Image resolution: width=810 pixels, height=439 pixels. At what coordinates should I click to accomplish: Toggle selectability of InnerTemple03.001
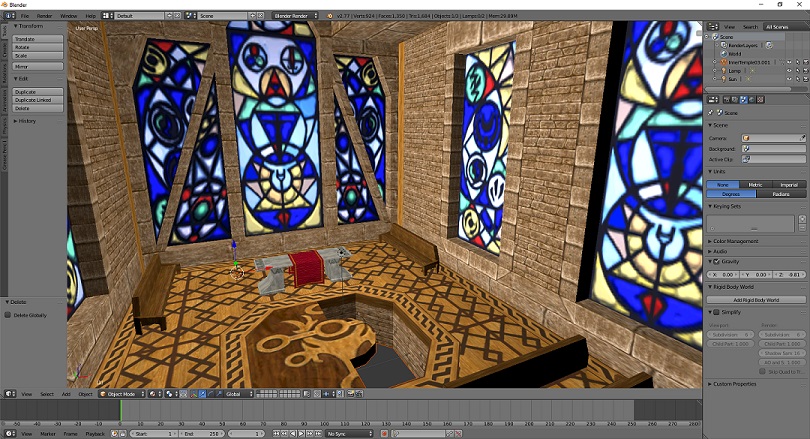pos(798,62)
